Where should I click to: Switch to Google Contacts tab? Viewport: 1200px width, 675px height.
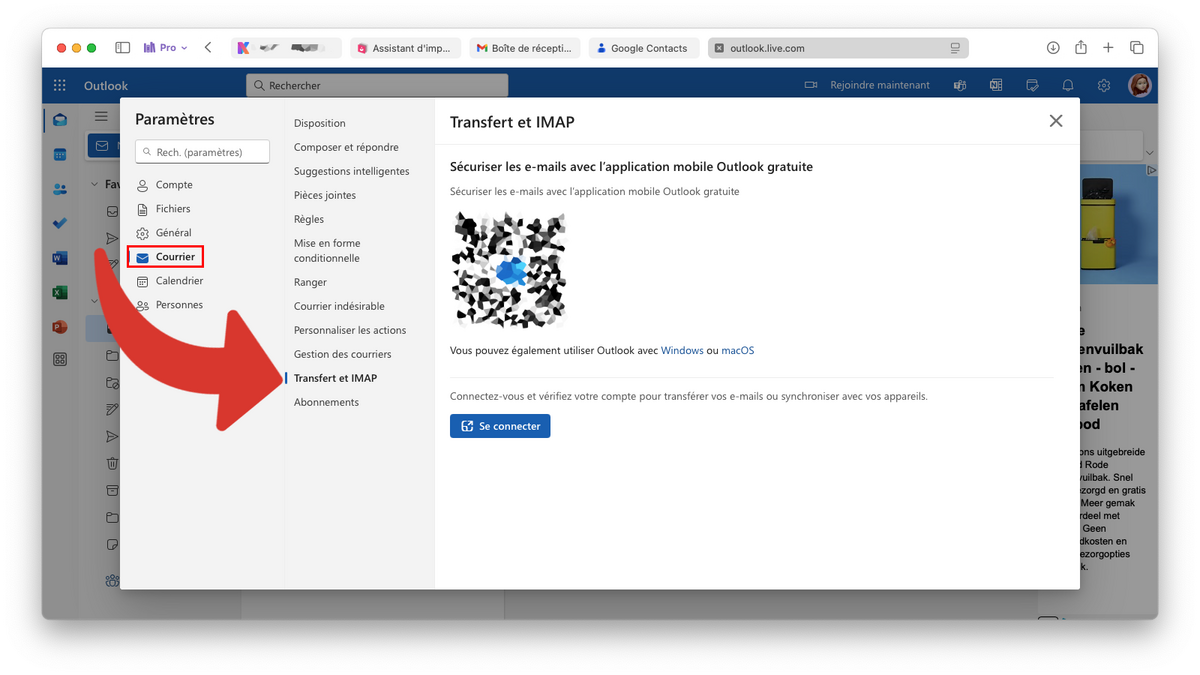click(643, 48)
